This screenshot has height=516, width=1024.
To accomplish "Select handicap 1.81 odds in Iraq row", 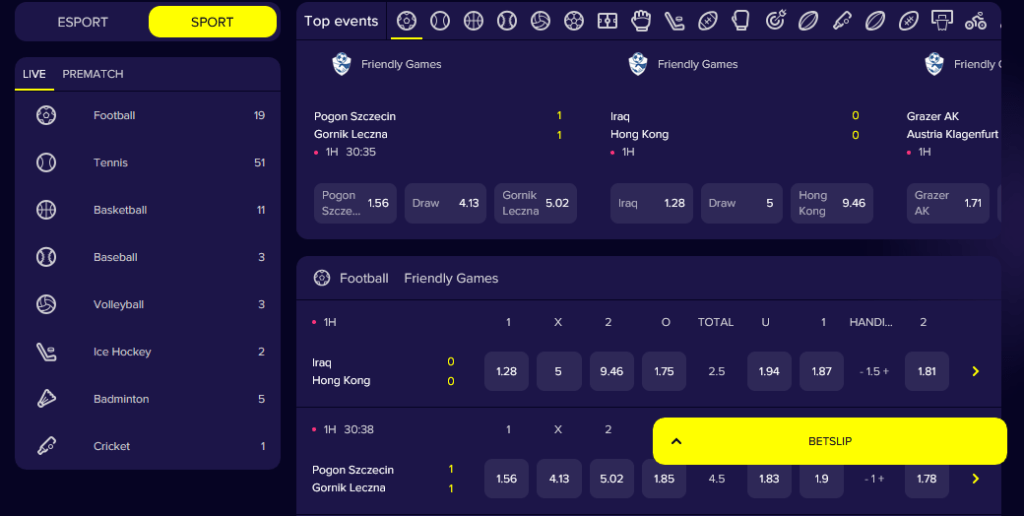I will click(x=927, y=372).
